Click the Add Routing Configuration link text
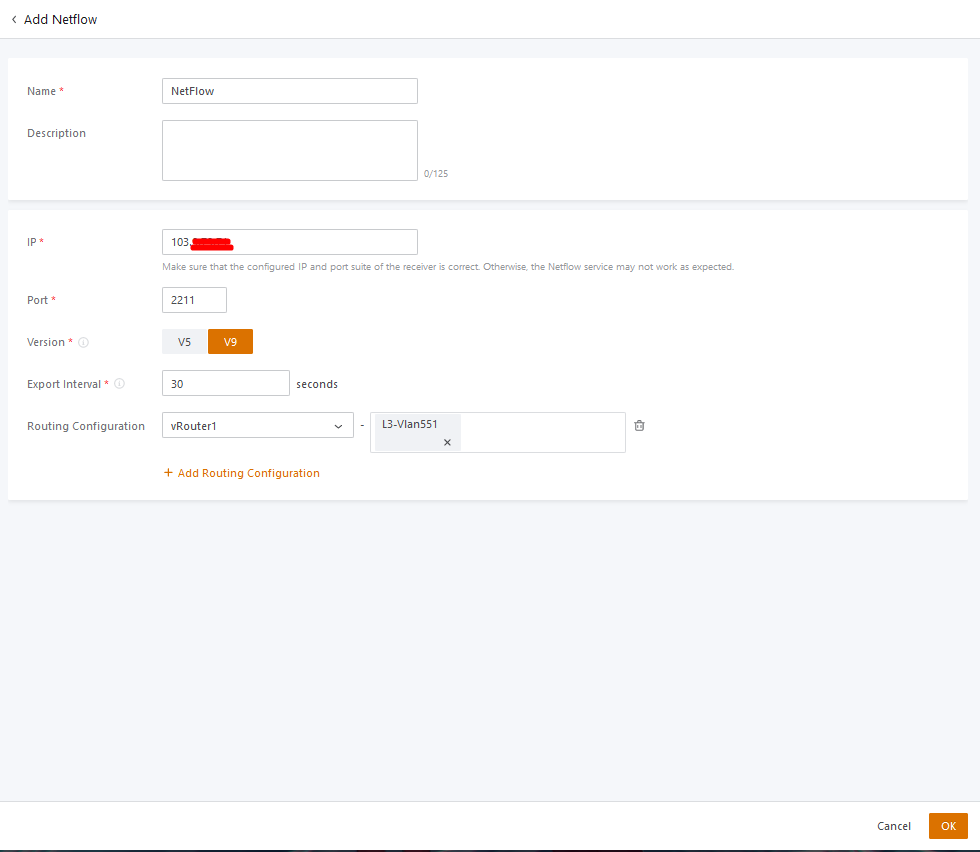The image size is (980, 852). pyautogui.click(x=248, y=473)
